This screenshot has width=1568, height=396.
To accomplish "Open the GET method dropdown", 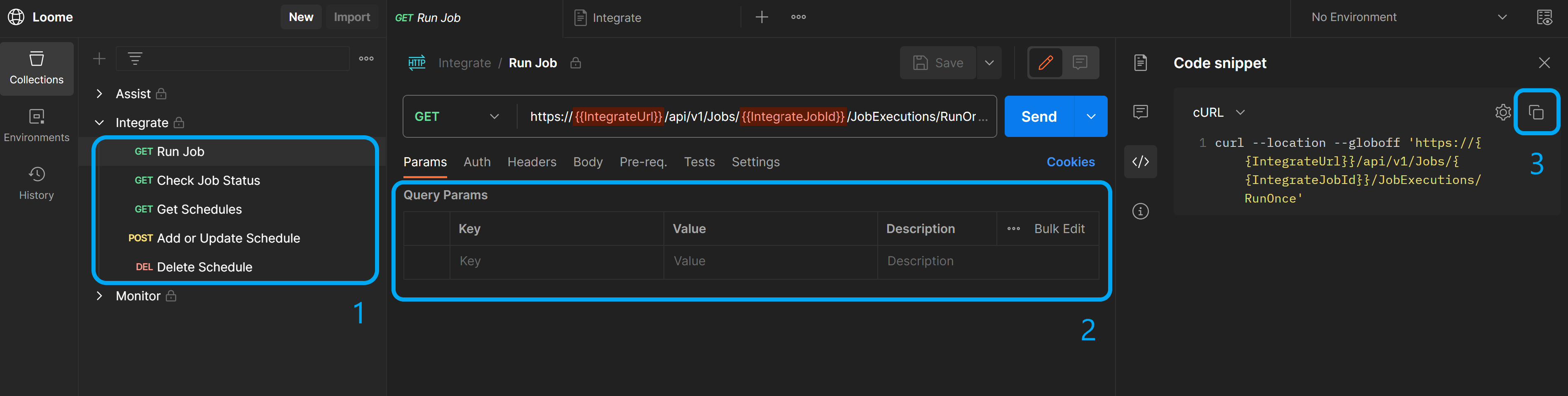I will (x=457, y=116).
